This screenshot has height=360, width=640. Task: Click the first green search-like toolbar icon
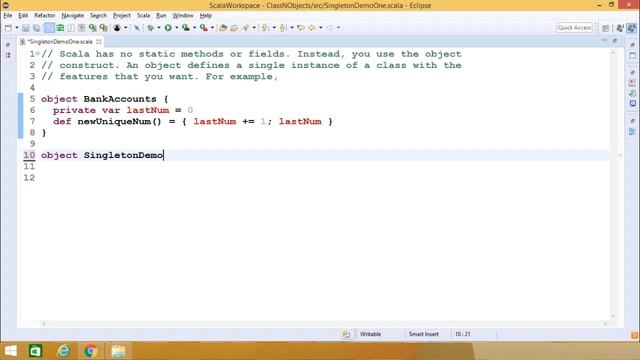click(x=93, y=28)
